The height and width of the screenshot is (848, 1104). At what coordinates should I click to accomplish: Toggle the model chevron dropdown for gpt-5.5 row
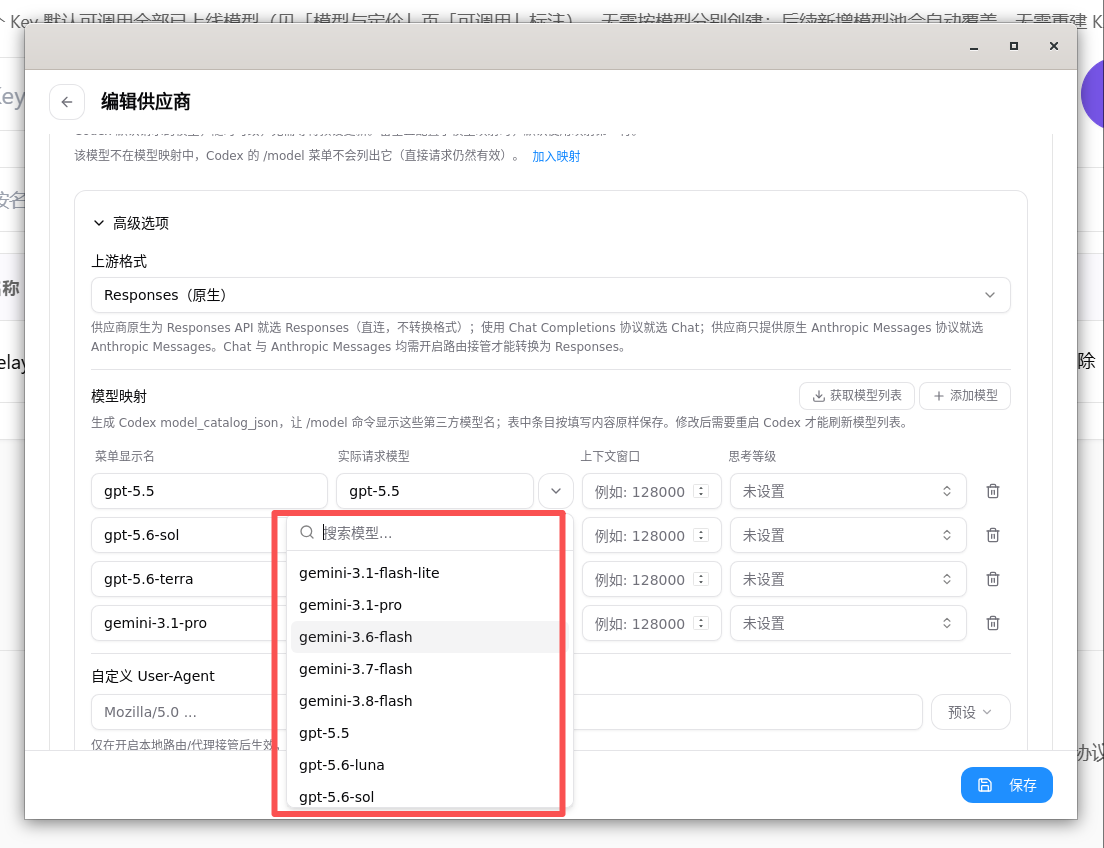[x=556, y=491]
